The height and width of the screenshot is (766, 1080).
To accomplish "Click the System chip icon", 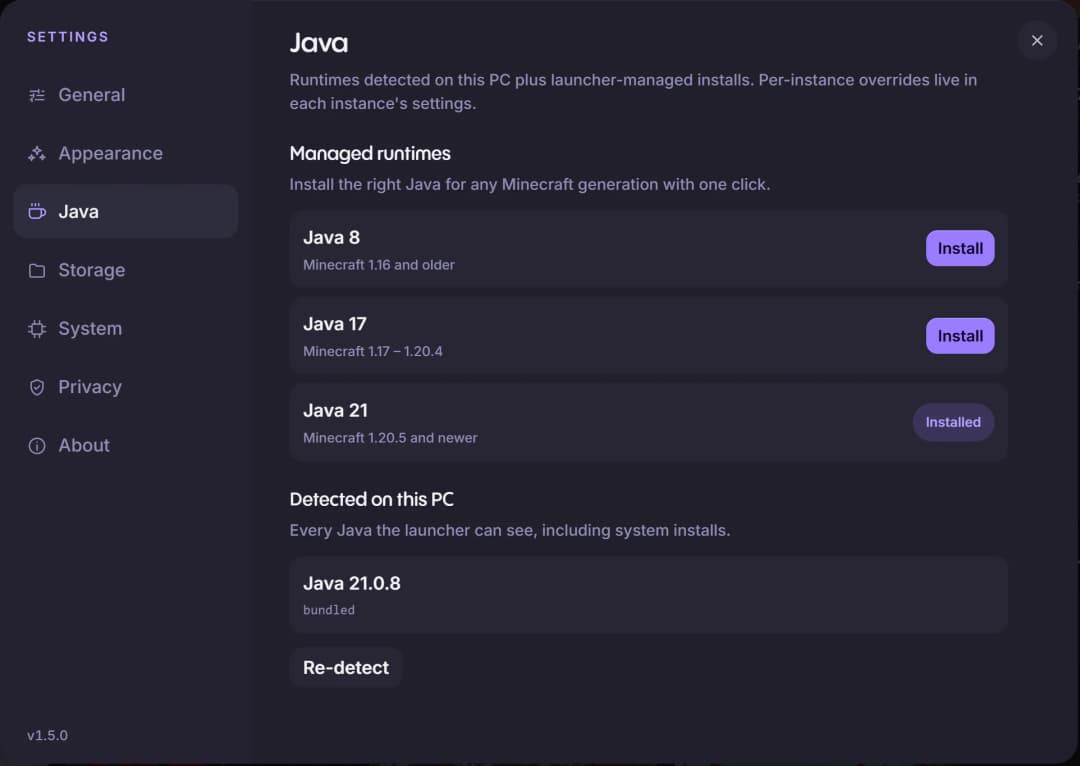I will coord(37,329).
